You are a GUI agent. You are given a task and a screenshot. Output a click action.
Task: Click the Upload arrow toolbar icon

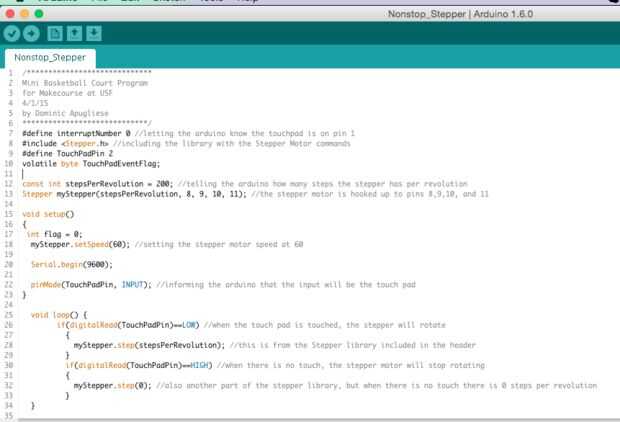[x=31, y=34]
